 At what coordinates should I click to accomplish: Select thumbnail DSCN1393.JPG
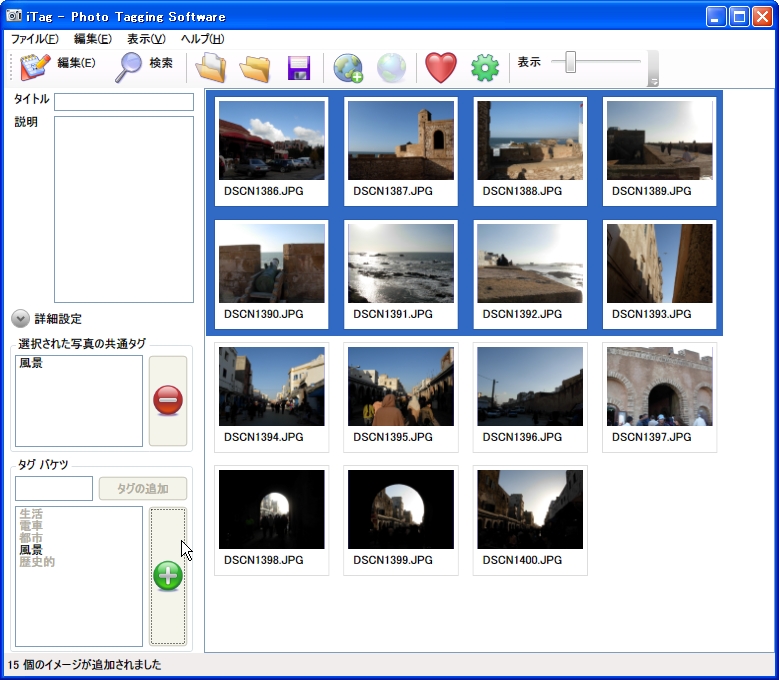[x=659, y=274]
